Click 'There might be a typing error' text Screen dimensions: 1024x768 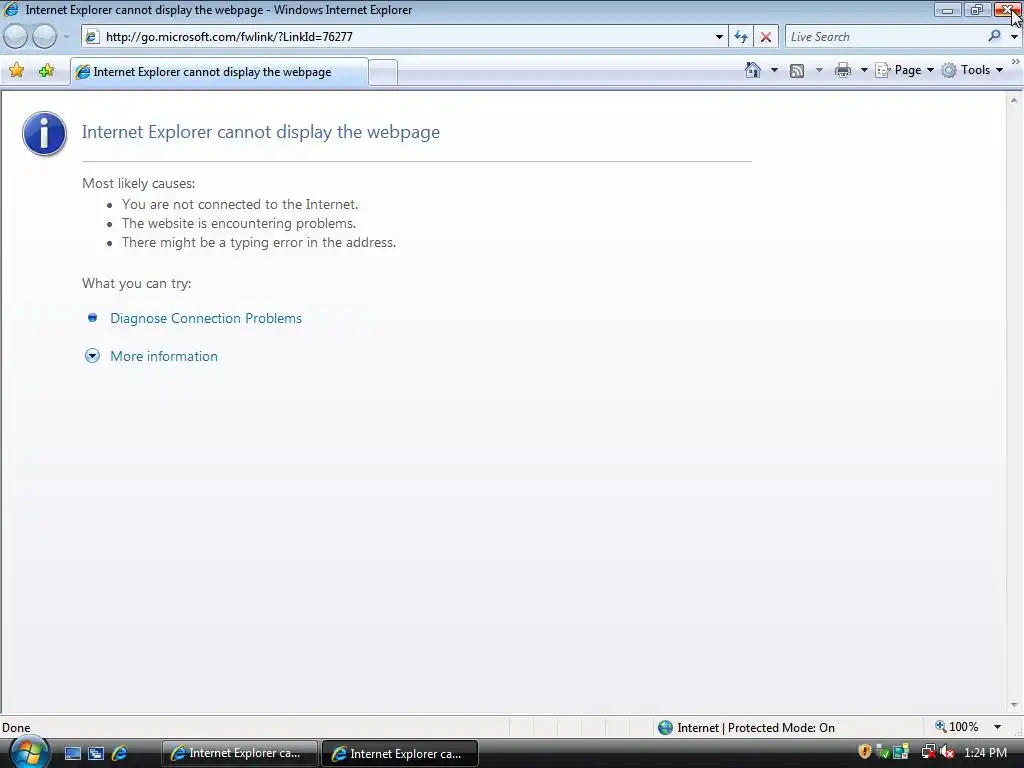click(x=259, y=242)
